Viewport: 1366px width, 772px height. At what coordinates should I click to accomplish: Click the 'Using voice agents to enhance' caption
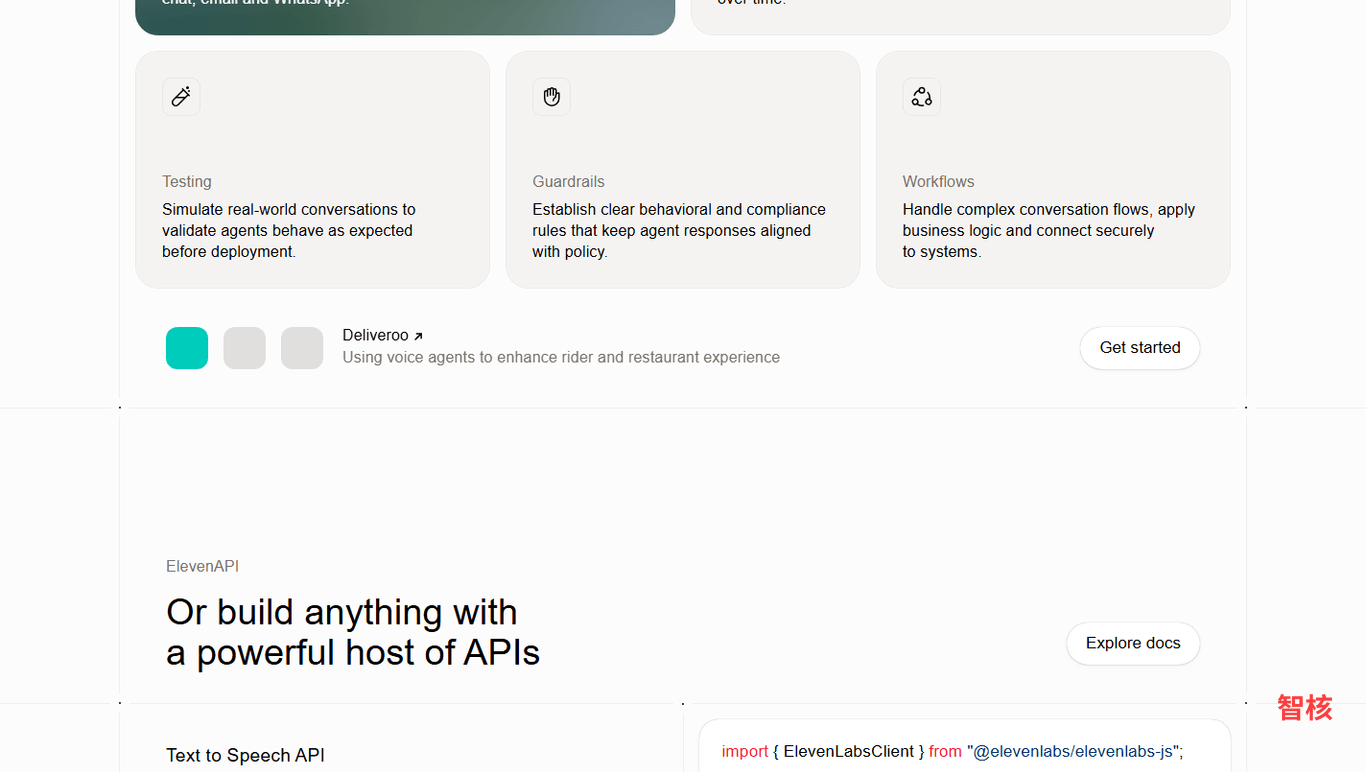click(561, 357)
